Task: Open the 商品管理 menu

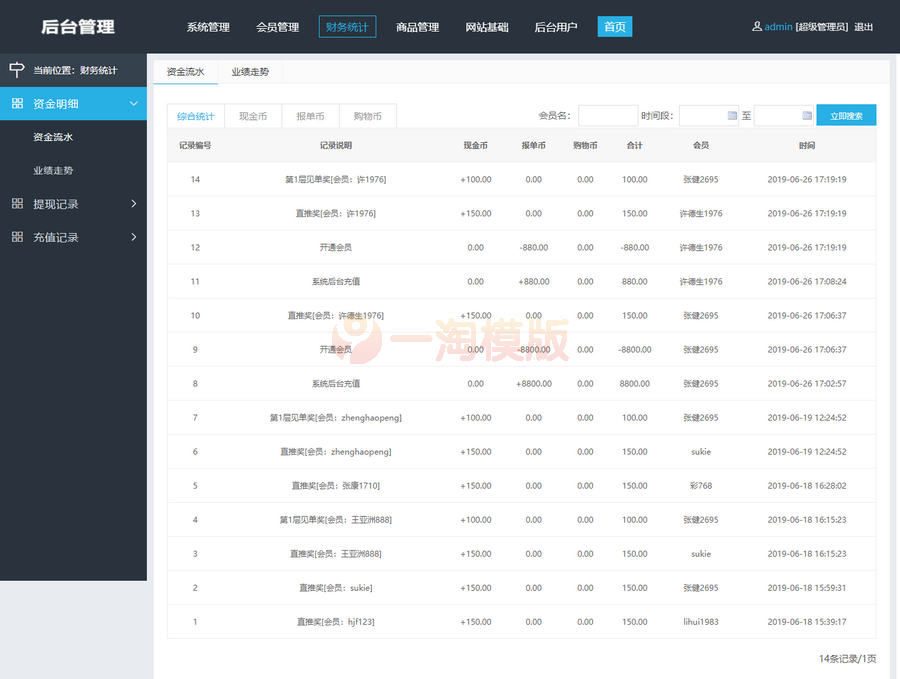Action: tap(417, 27)
